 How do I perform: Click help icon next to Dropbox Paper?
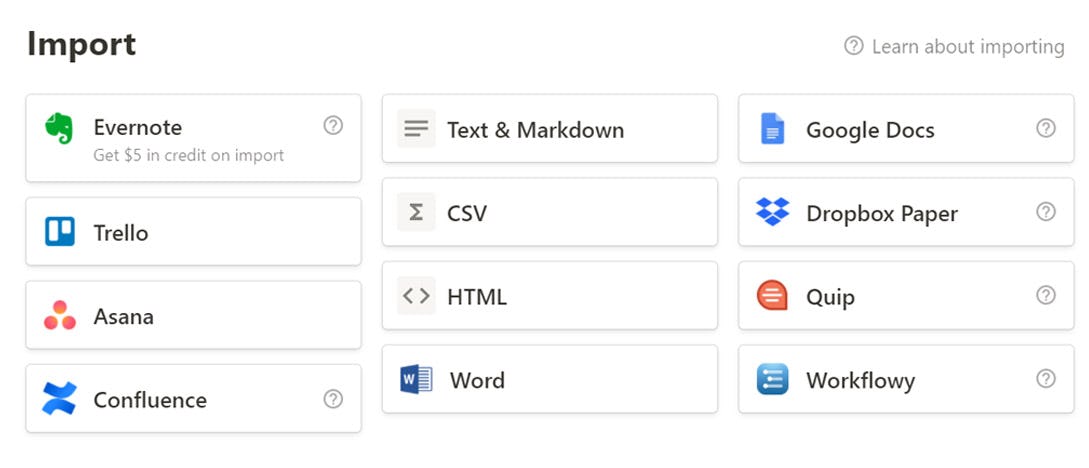(x=1046, y=212)
